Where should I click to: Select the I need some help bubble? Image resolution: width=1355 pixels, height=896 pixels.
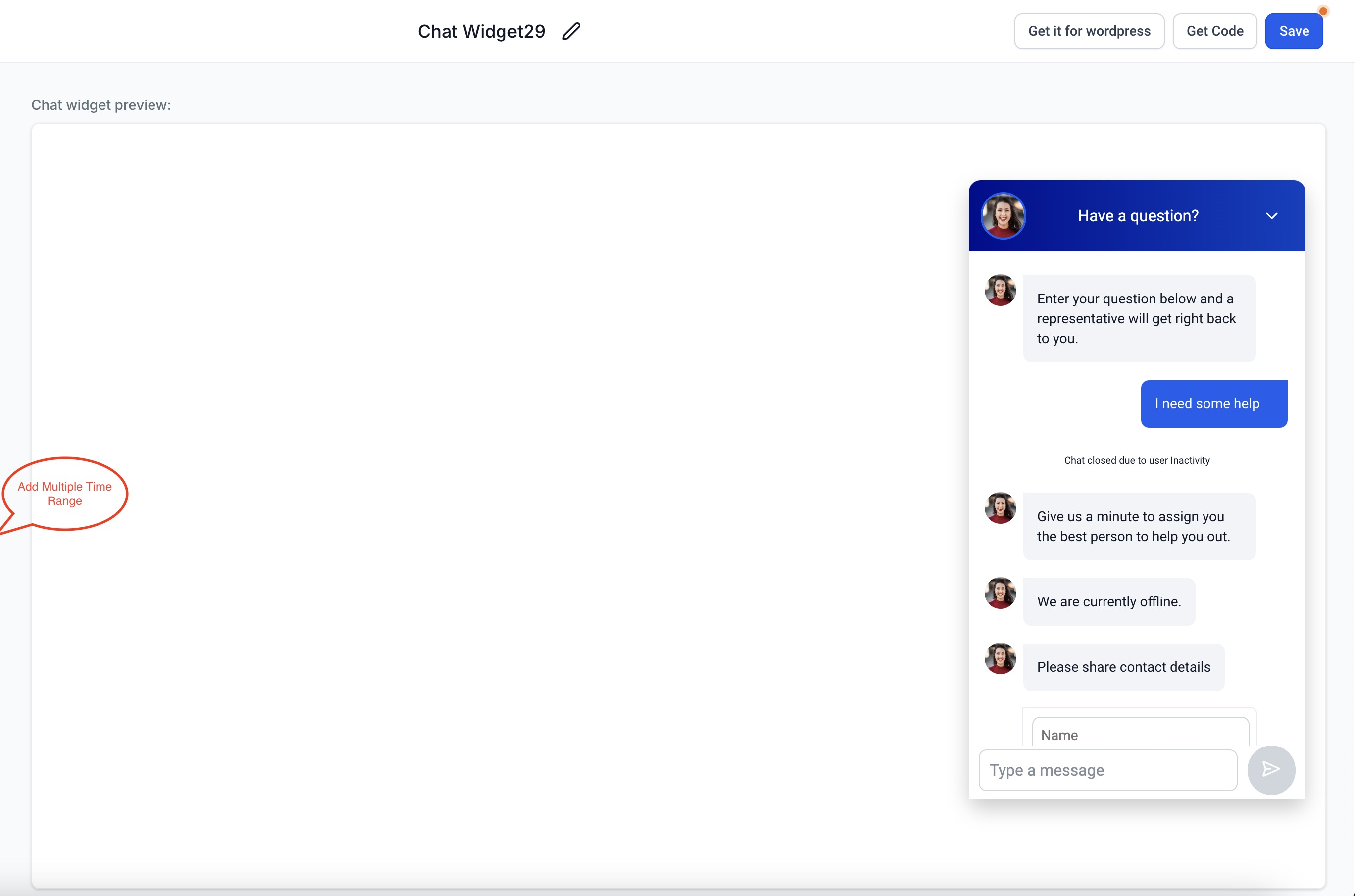point(1214,403)
